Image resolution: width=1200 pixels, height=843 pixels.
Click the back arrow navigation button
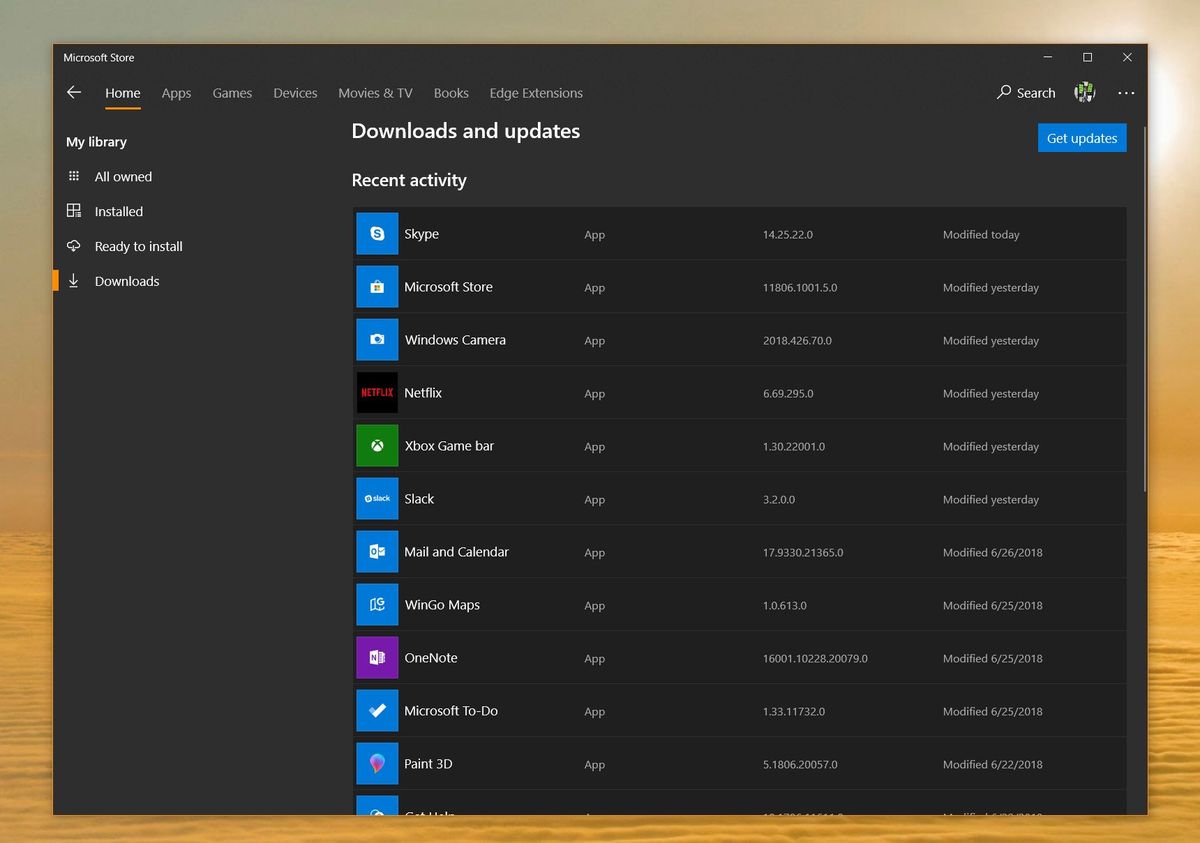[x=73, y=92]
